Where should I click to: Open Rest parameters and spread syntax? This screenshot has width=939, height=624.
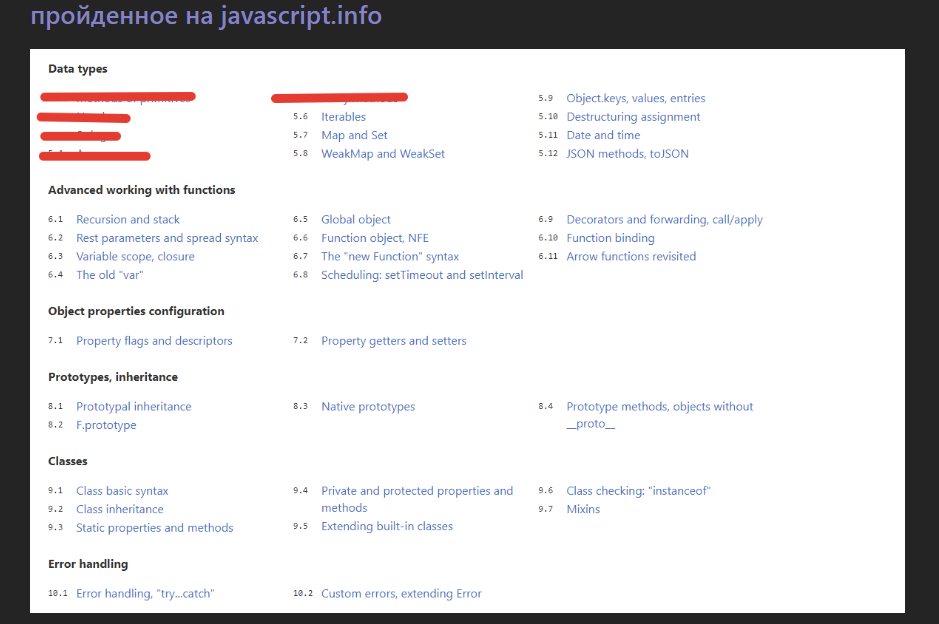(167, 238)
